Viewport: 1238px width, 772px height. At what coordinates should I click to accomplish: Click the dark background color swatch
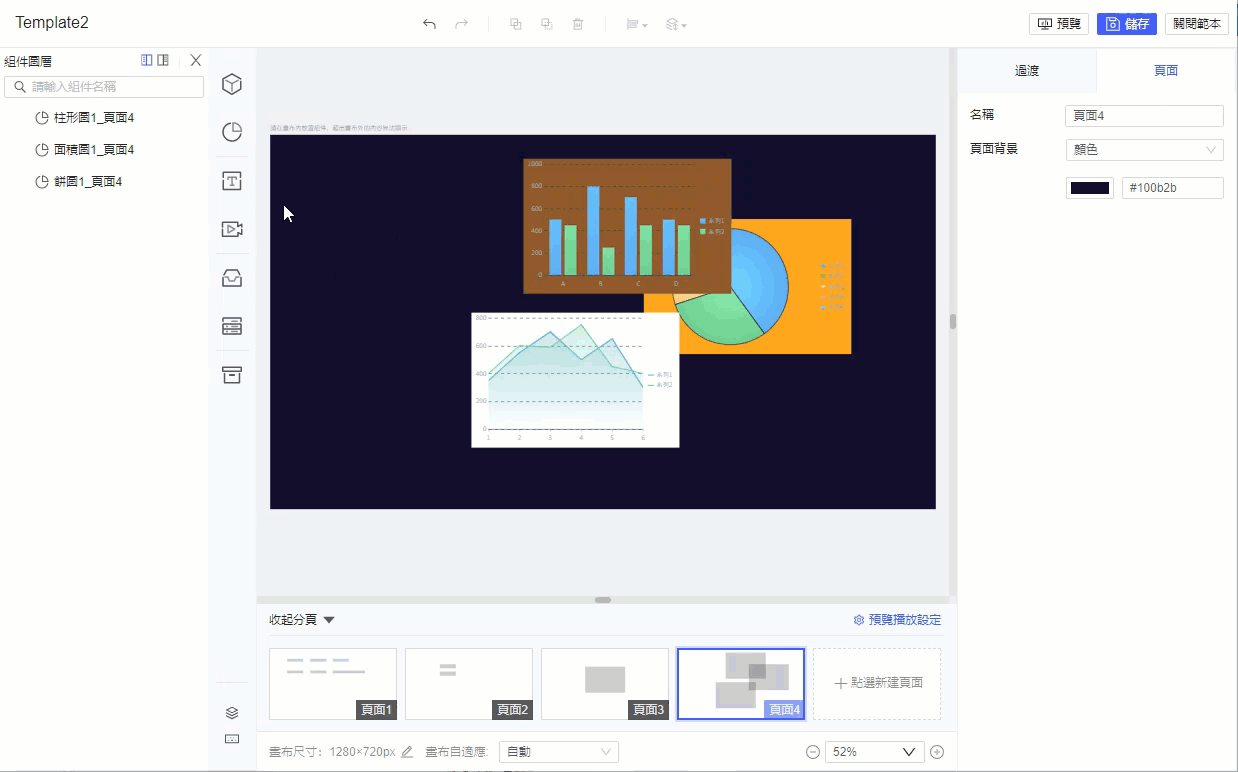tap(1090, 188)
